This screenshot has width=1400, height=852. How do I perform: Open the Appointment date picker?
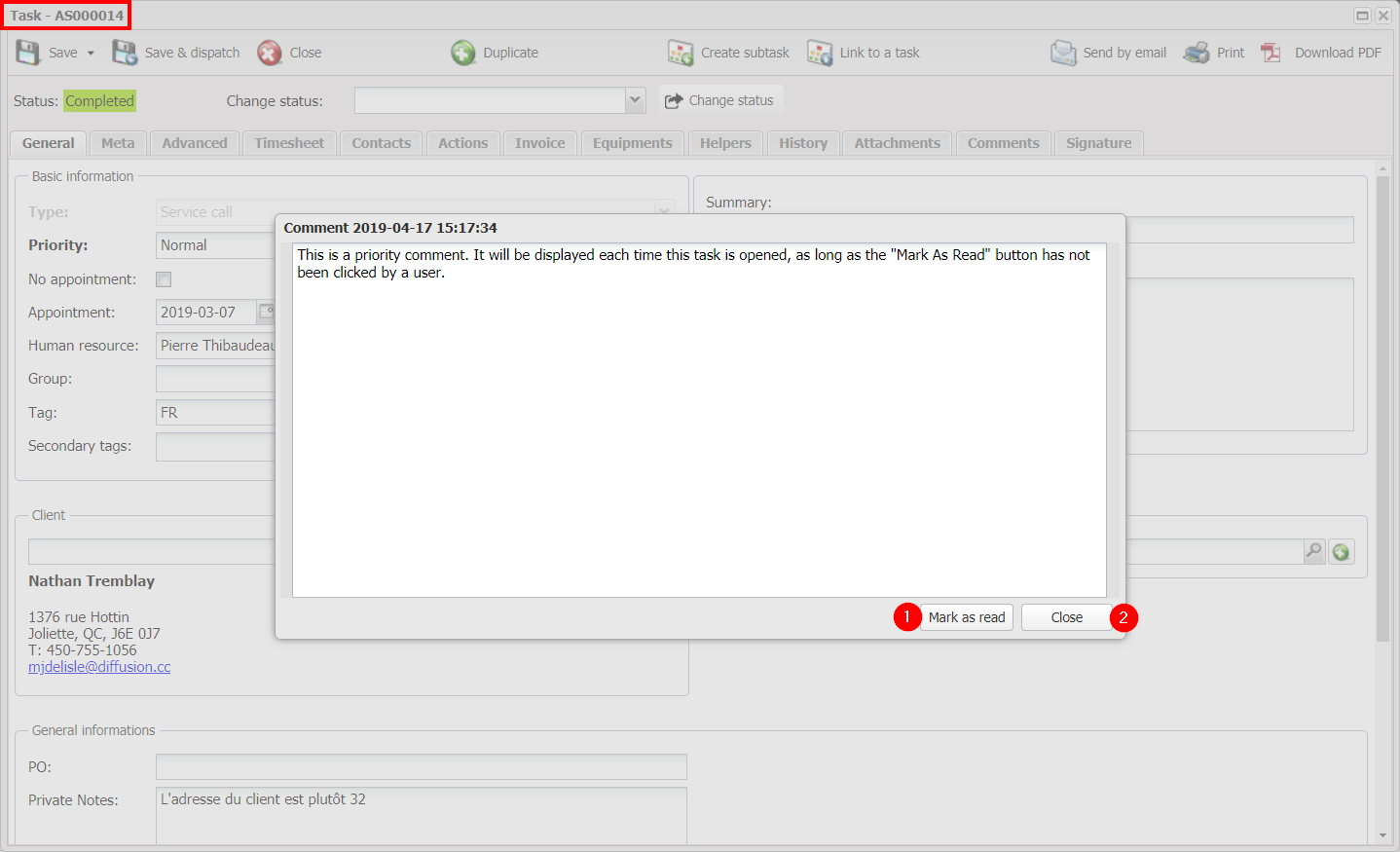[266, 313]
